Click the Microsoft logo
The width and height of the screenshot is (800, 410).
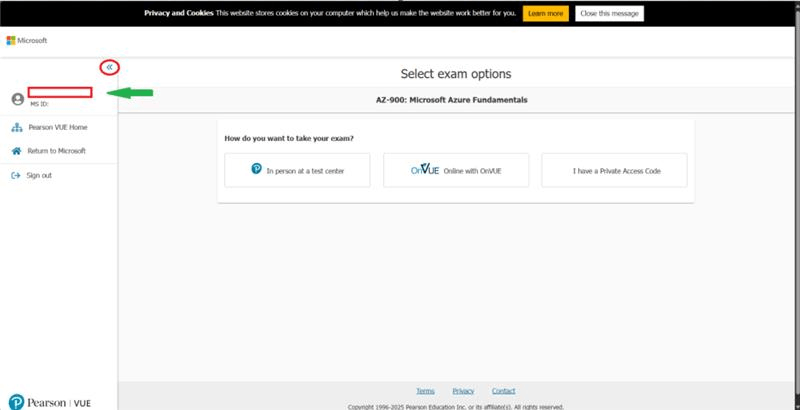tap(27, 40)
